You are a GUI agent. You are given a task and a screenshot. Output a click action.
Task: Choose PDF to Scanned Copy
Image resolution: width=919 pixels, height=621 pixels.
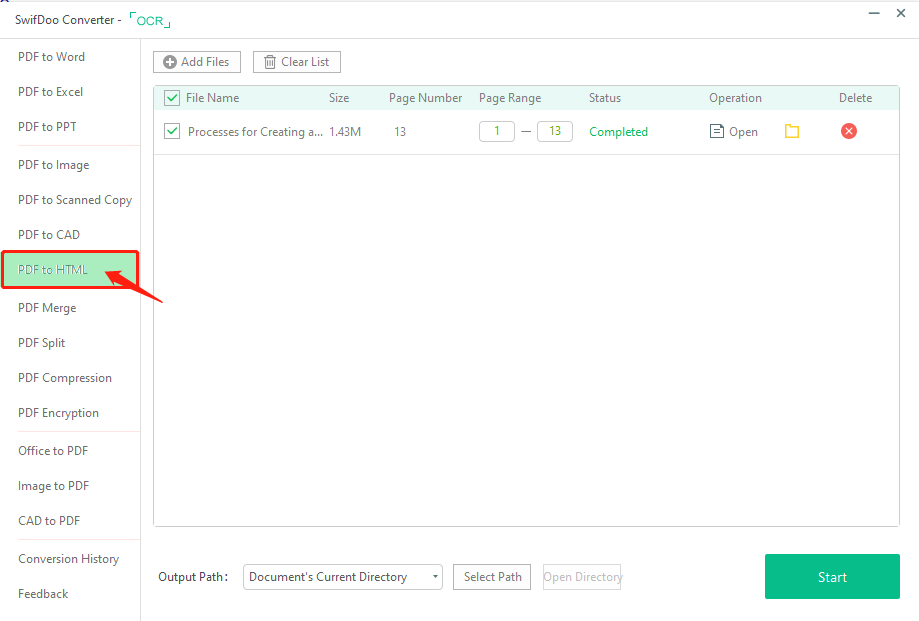(x=75, y=200)
